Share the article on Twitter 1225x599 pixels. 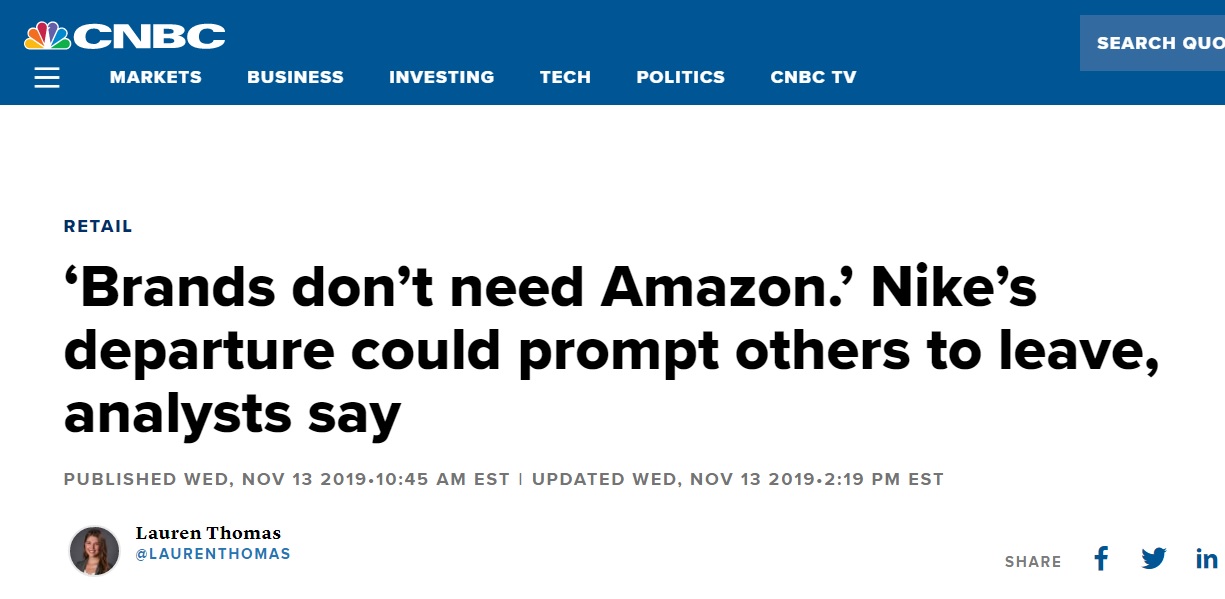point(1154,558)
